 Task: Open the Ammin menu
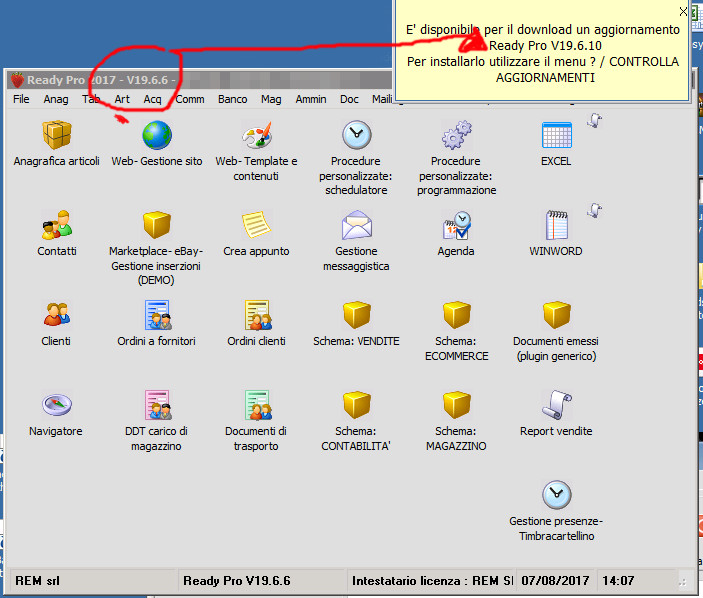coord(311,99)
